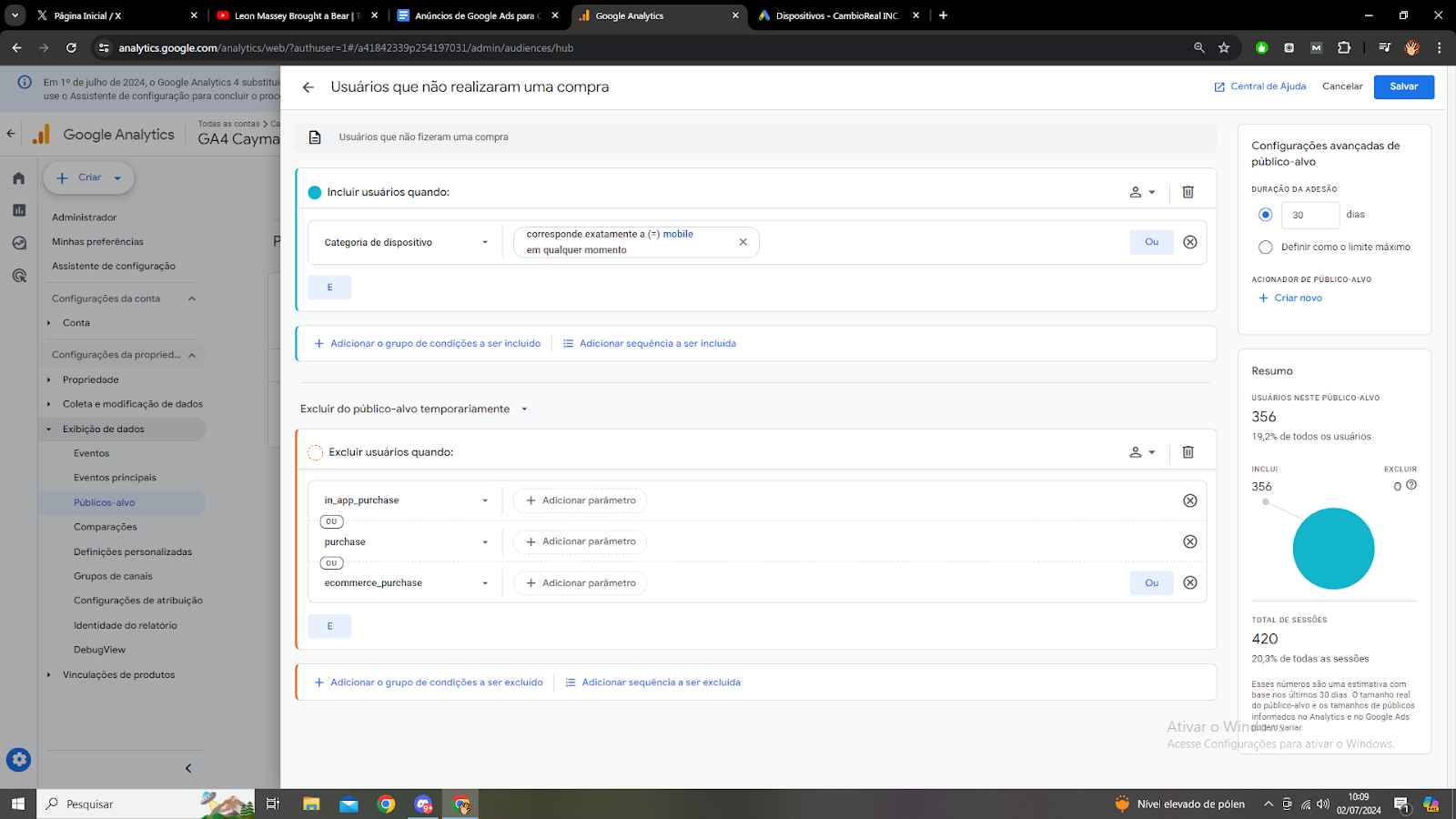Click the back arrow beside the audience title
The height and width of the screenshot is (819, 1456).
coord(308,87)
